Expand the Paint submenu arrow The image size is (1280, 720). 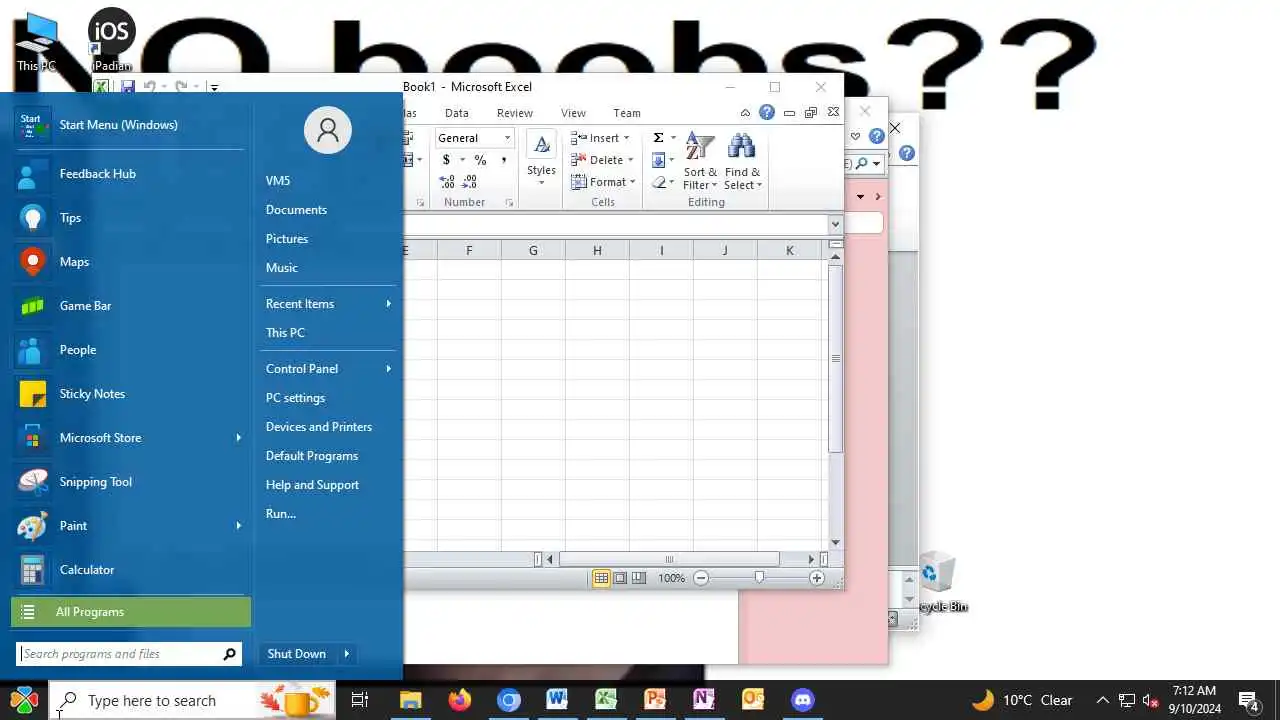[238, 526]
